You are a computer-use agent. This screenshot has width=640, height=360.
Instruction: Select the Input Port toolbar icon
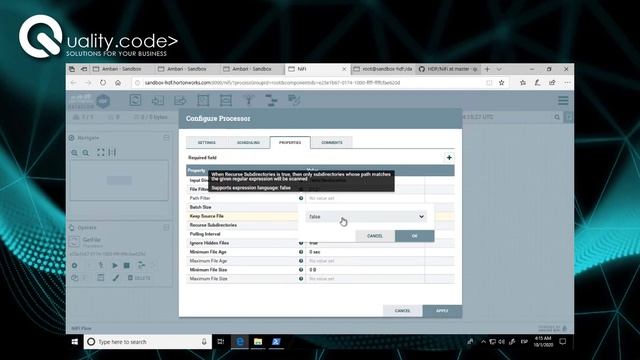(158, 100)
